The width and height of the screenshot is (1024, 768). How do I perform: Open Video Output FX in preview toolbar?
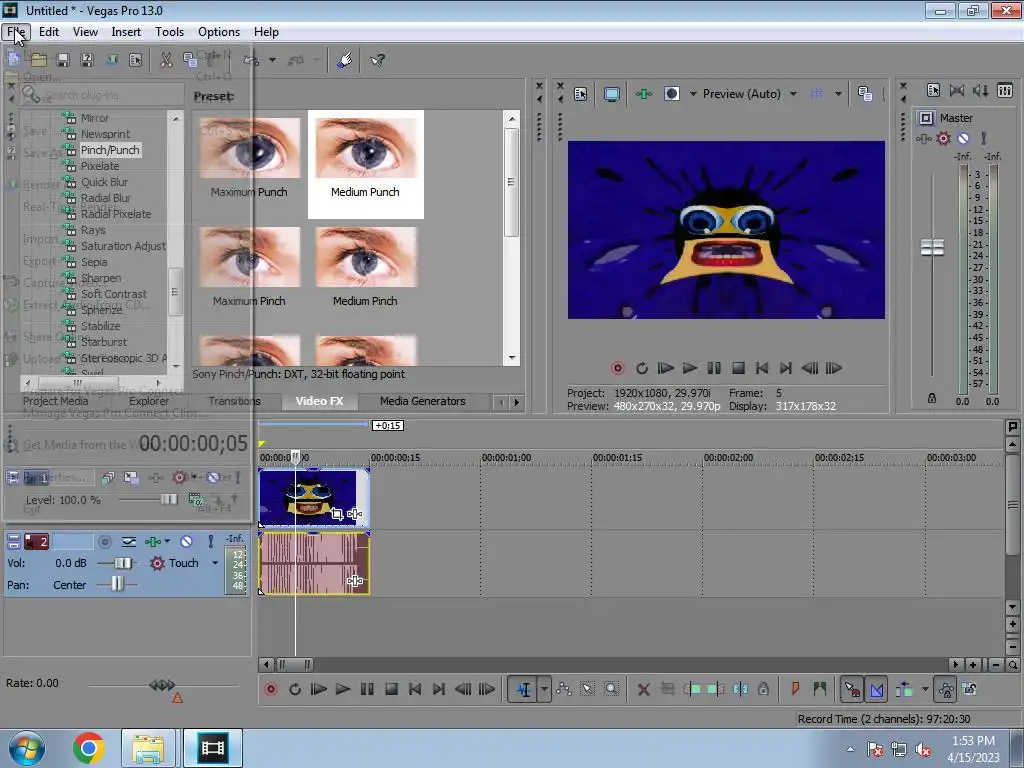pos(643,94)
